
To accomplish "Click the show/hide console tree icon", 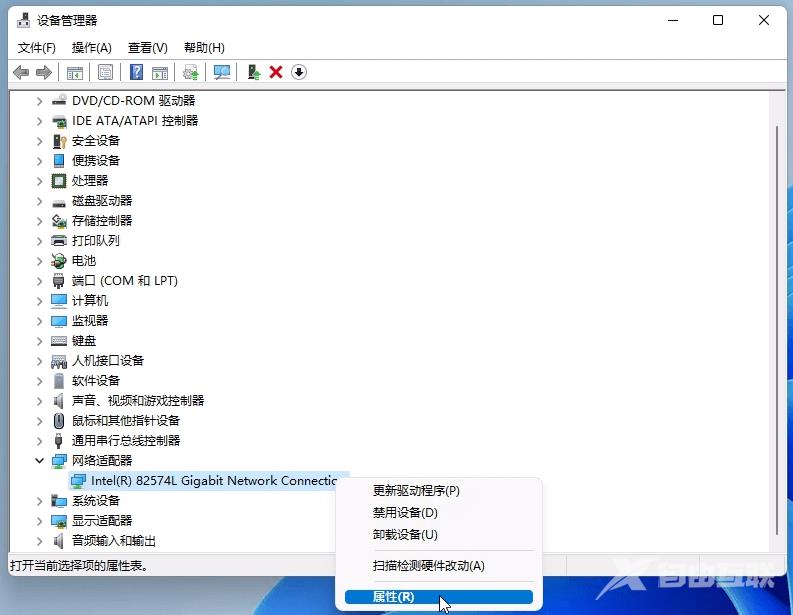I will (x=75, y=72).
